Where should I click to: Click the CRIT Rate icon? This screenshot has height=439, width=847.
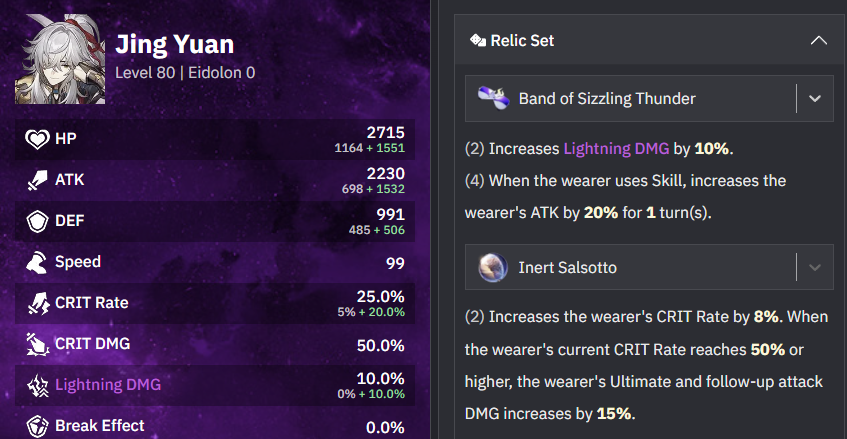tap(37, 303)
